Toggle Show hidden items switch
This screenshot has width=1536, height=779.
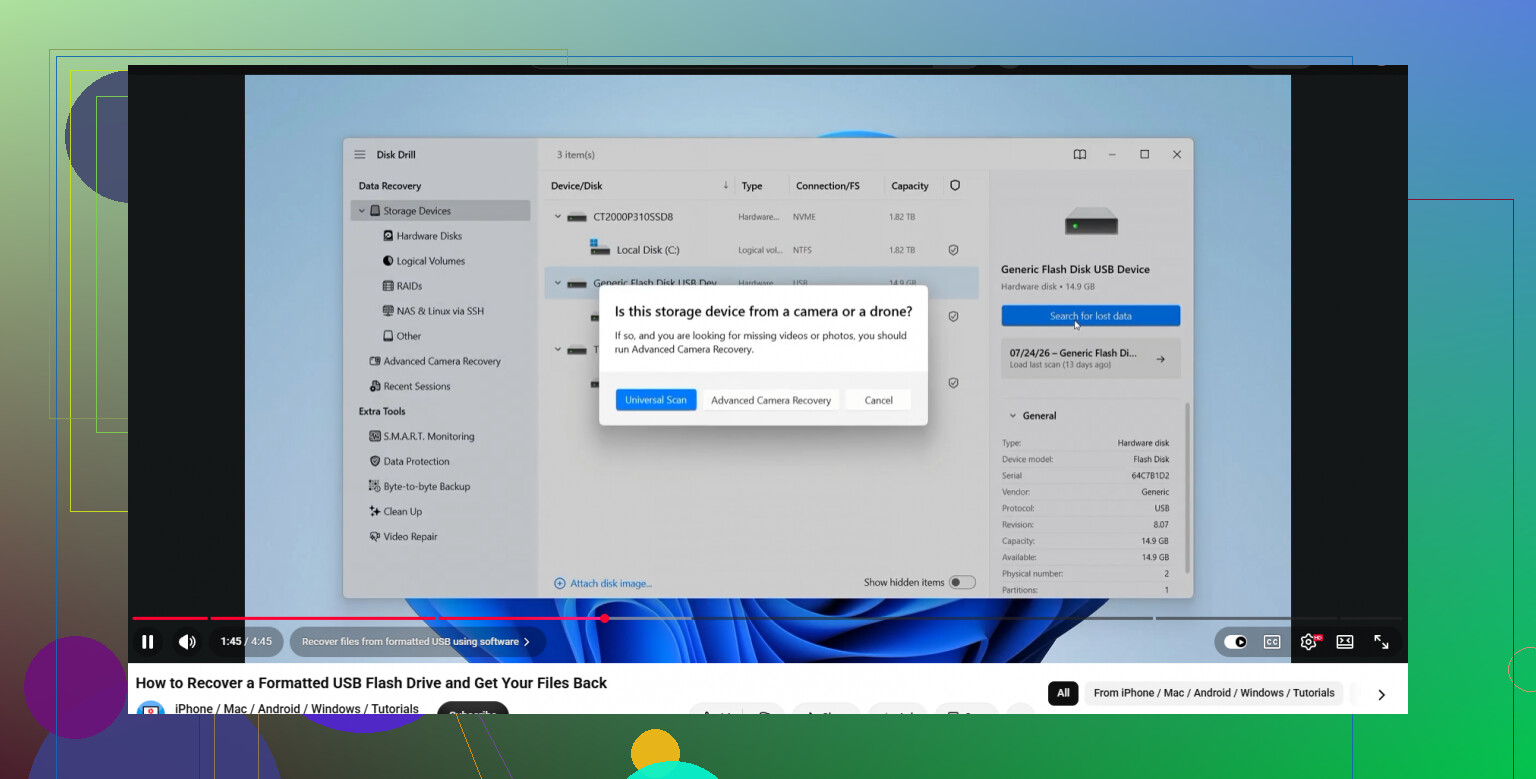pos(962,582)
